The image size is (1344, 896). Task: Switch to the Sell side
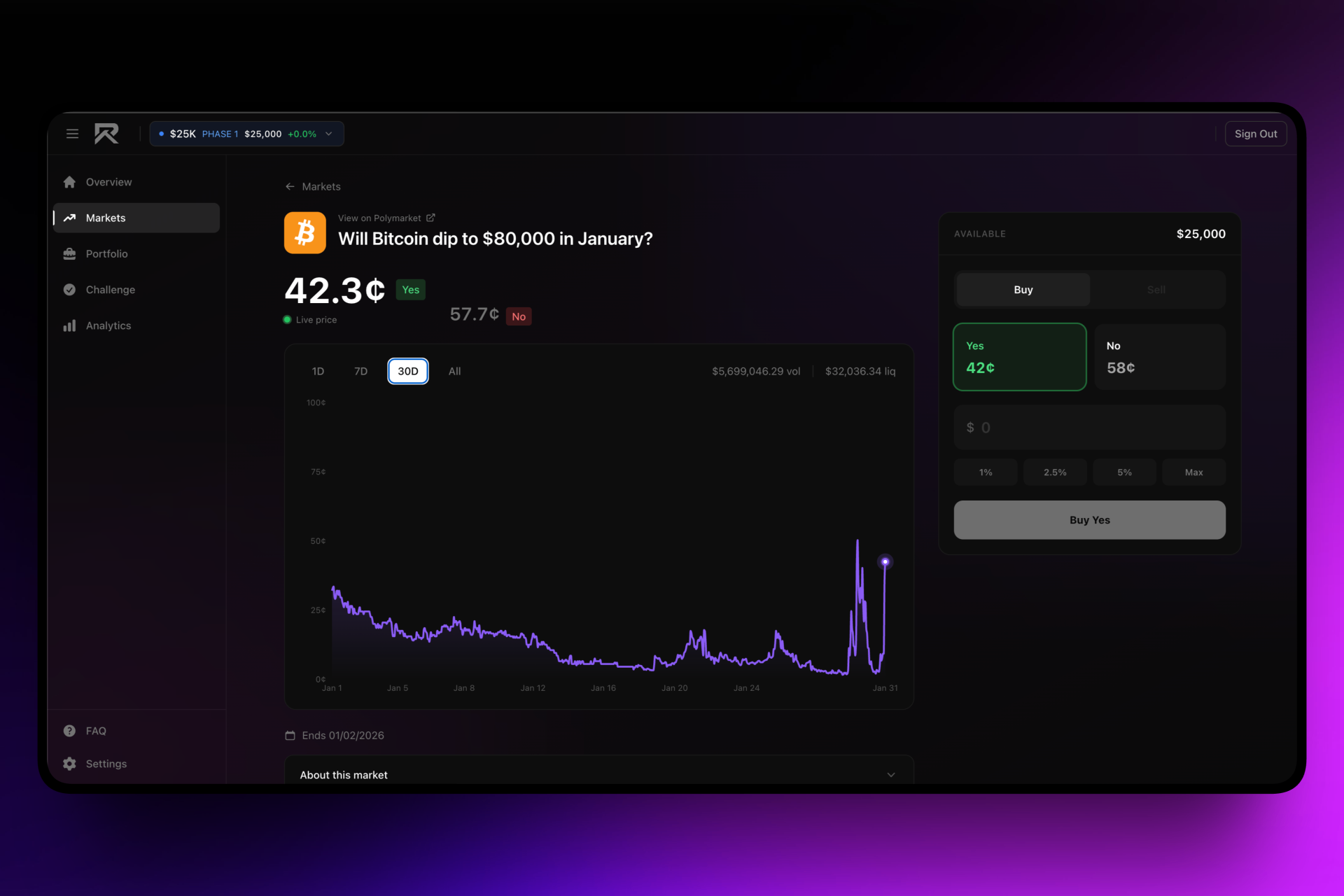1156,289
